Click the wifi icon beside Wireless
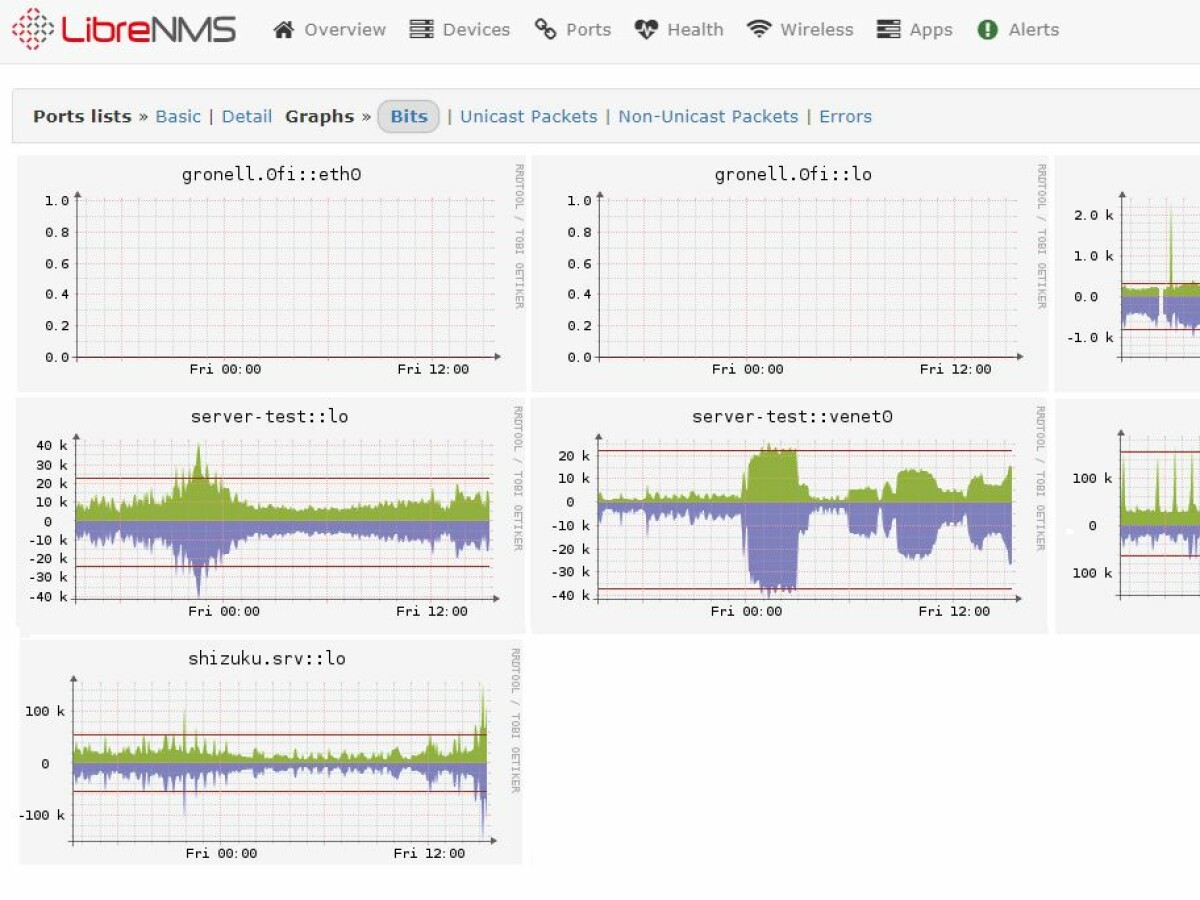This screenshot has width=1200, height=900. [x=759, y=30]
